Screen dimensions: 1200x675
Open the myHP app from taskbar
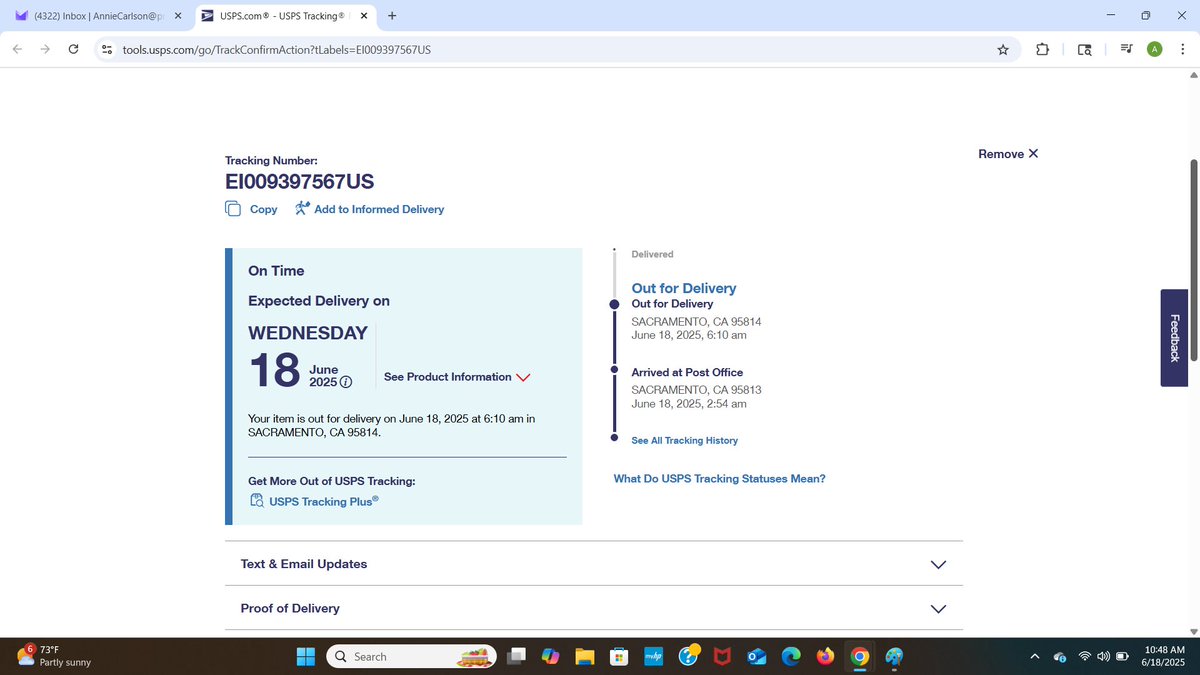654,657
